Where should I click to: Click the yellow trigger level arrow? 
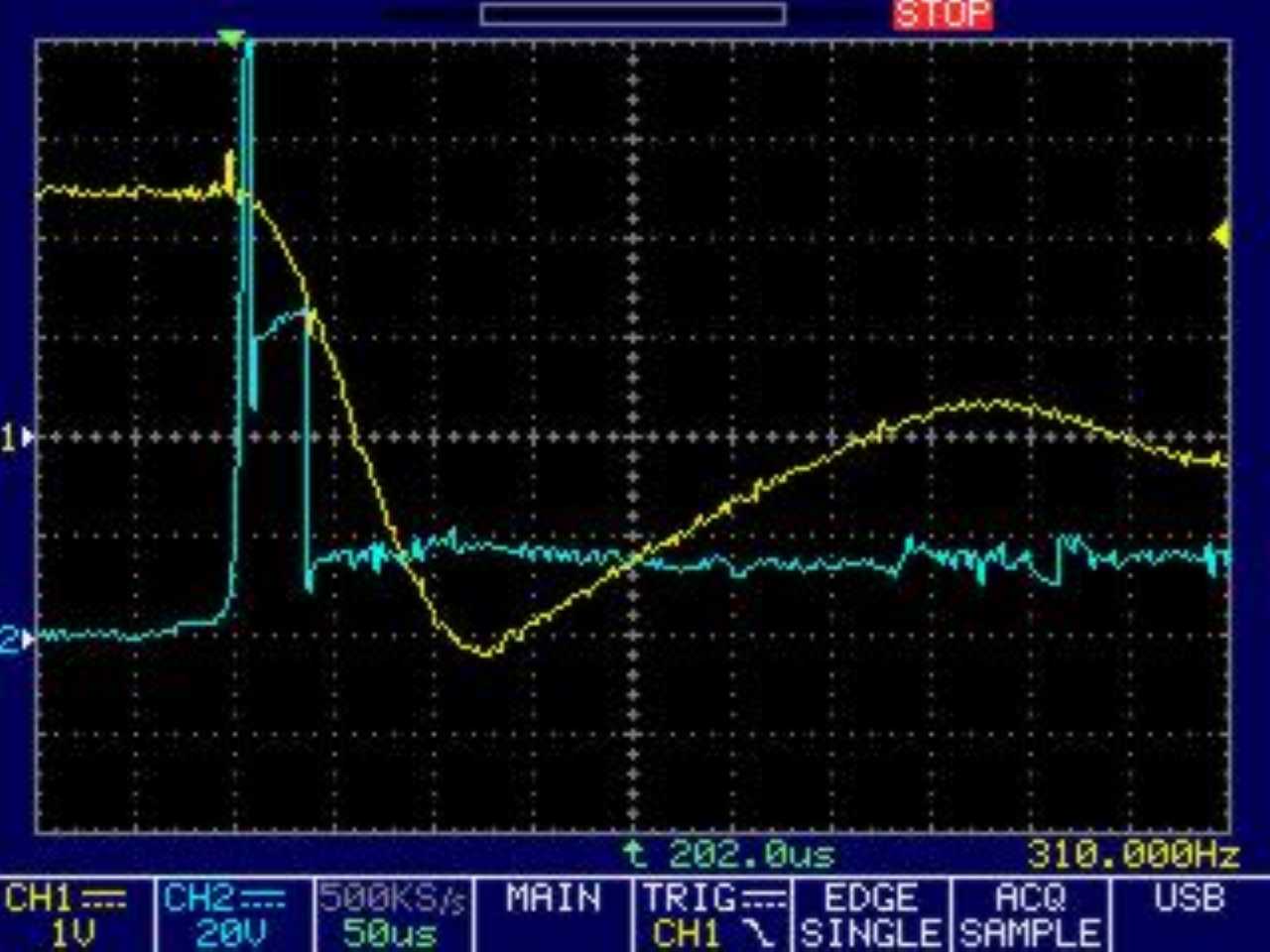coord(1220,235)
